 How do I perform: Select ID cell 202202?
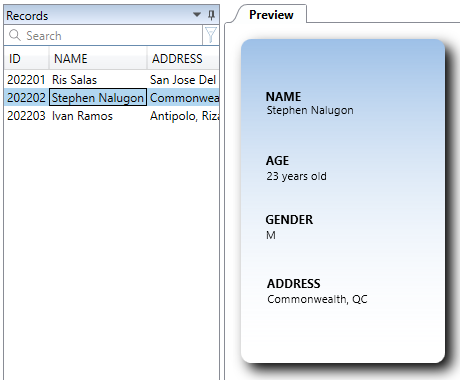26,97
